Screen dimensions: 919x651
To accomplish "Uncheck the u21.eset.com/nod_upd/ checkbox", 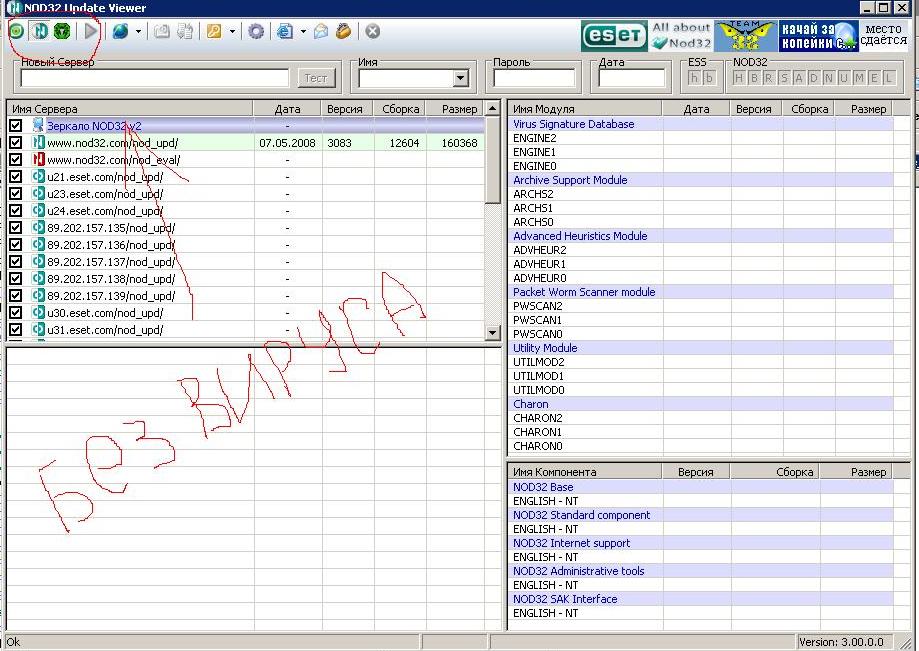I will coord(16,176).
